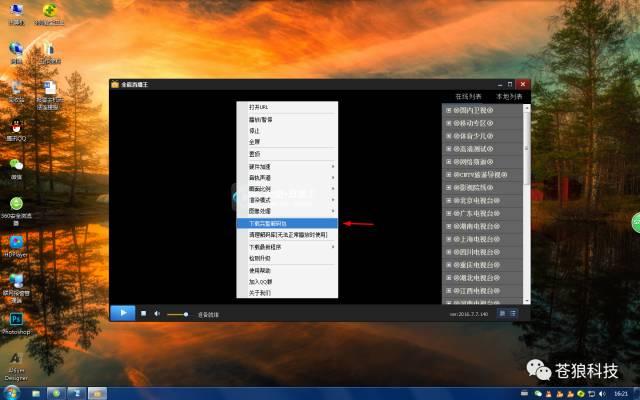Expand the ◎高清测试◎ channel group
640x400 pixels.
449,149
